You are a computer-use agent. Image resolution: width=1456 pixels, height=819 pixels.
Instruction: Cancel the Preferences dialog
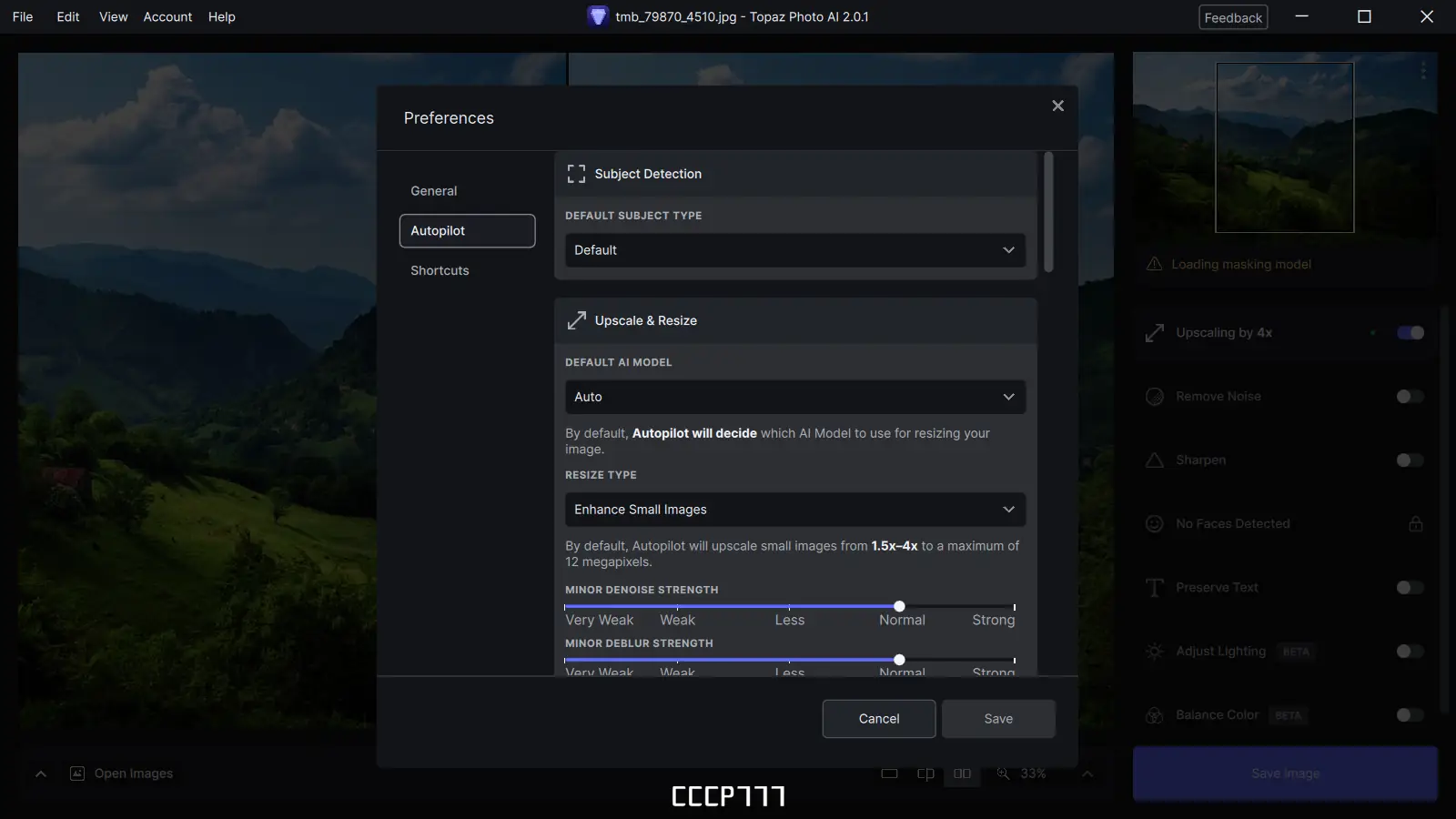879,719
